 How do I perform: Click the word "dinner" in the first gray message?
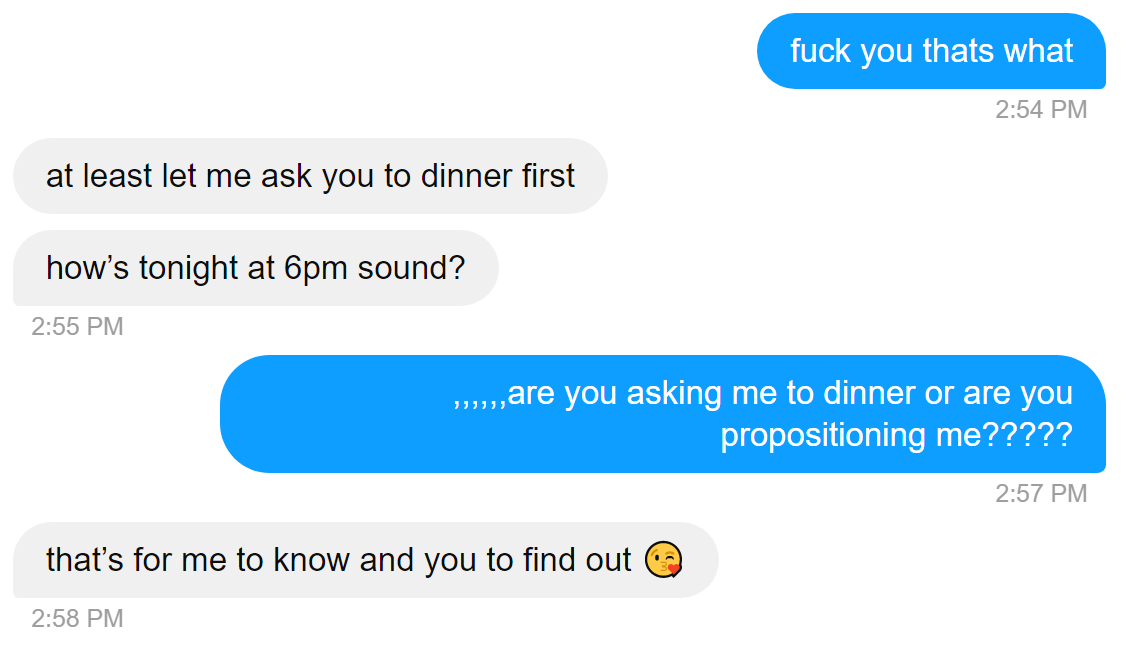tap(467, 176)
